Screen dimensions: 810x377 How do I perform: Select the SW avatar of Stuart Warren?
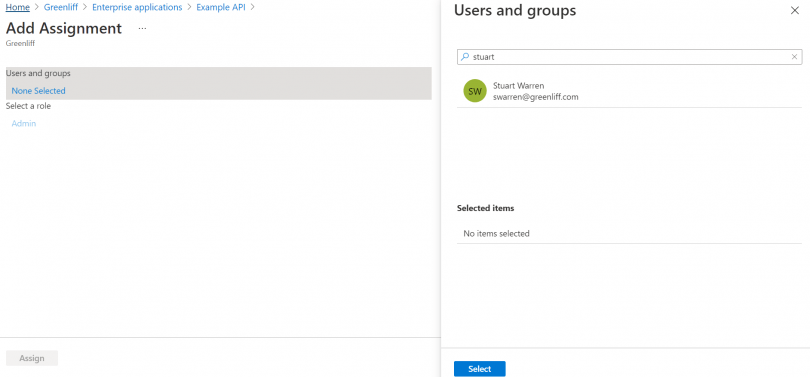point(475,91)
